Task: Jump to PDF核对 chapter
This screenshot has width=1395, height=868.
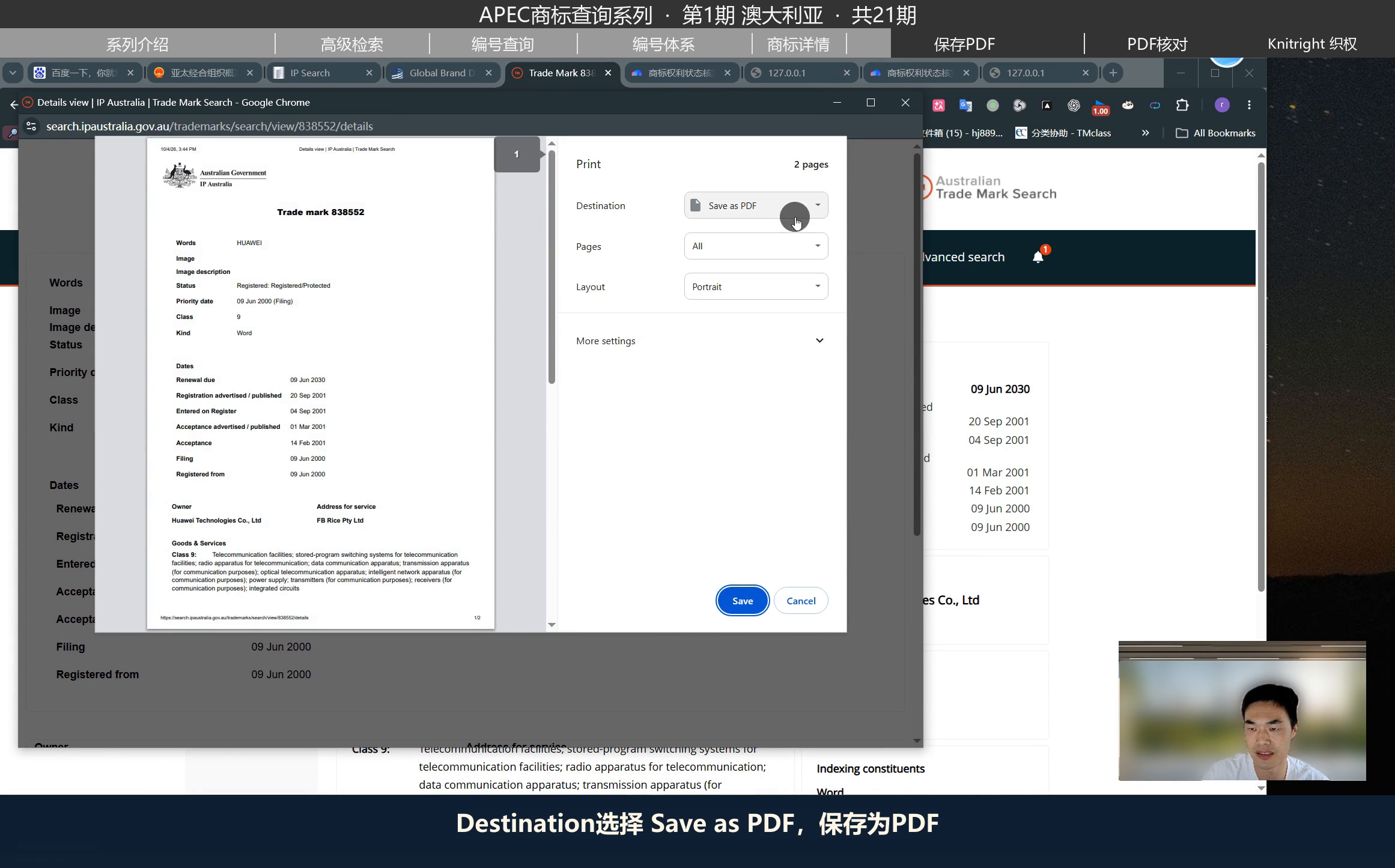Action: point(1157,44)
